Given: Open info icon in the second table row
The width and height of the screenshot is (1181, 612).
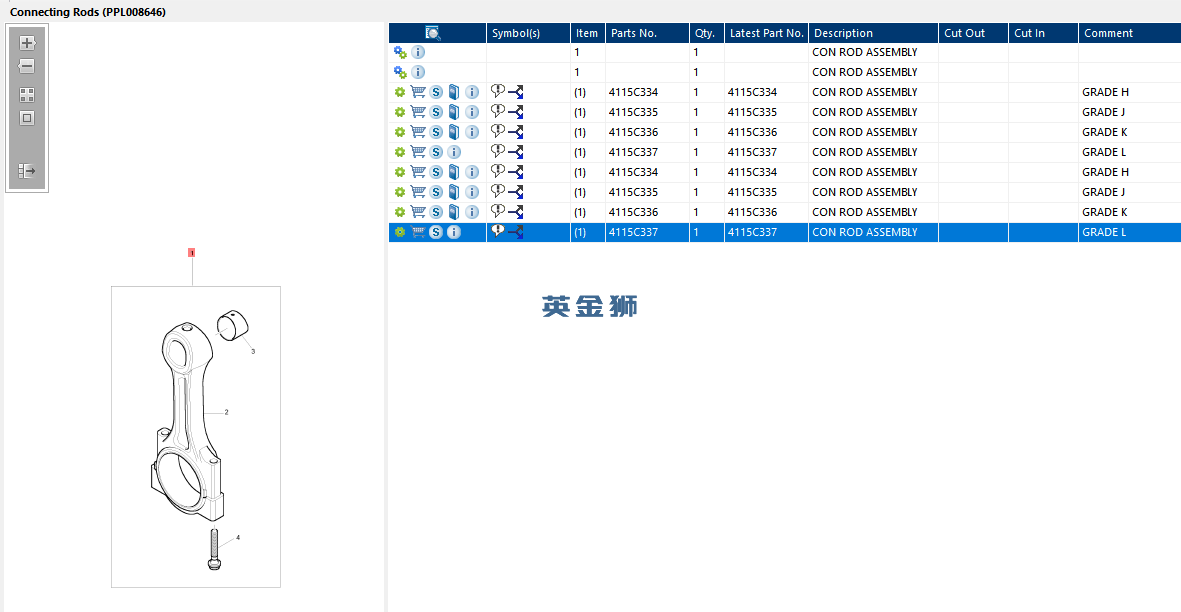Looking at the screenshot, I should [418, 72].
